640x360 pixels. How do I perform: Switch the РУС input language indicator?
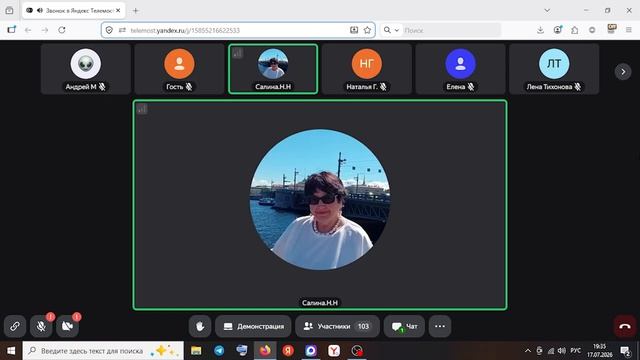tap(576, 351)
